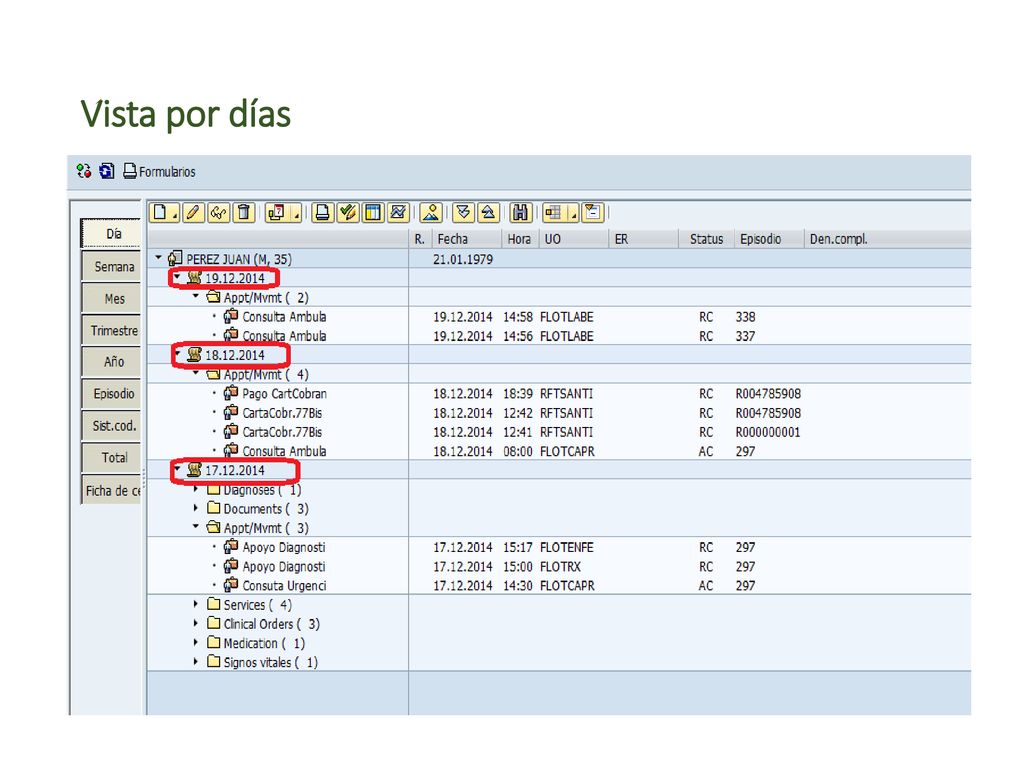This screenshot has height=768, width=1024.
Task: Click the blue refresh icon in top bar
Action: pos(106,171)
